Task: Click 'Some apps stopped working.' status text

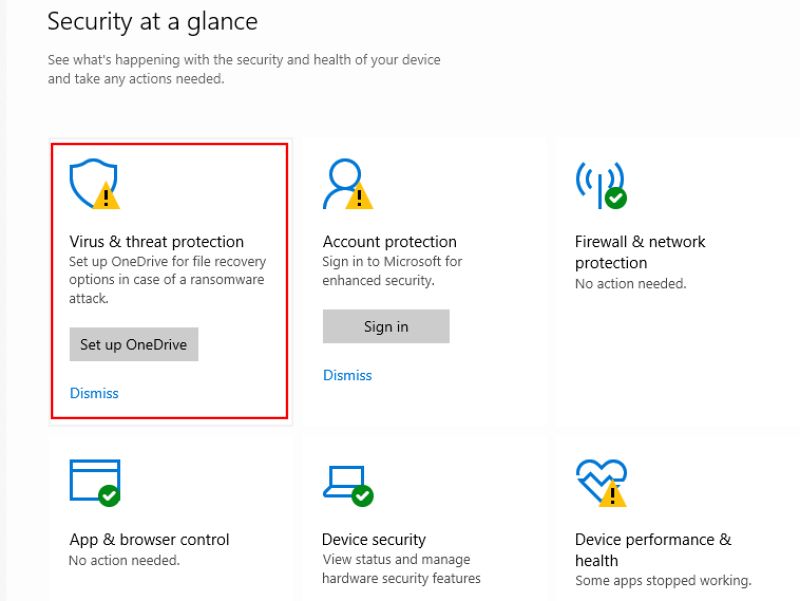Action: [663, 581]
